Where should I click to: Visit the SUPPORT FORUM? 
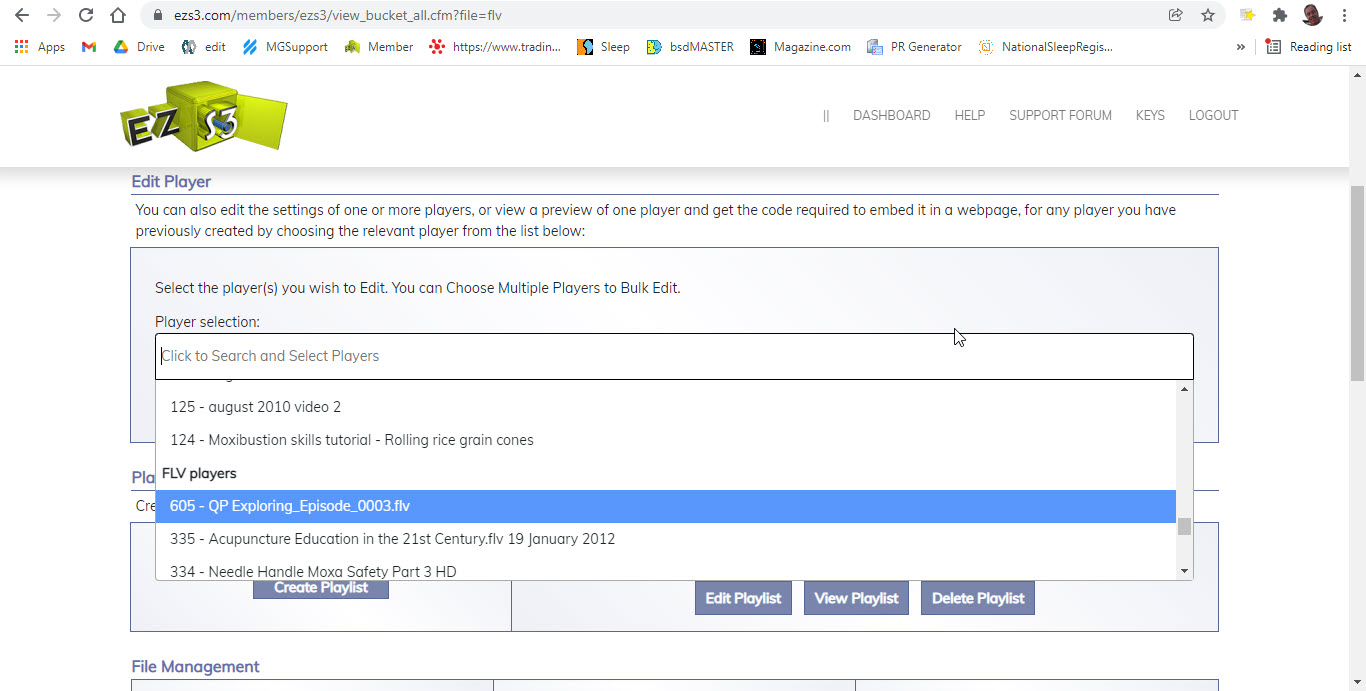pos(1060,115)
